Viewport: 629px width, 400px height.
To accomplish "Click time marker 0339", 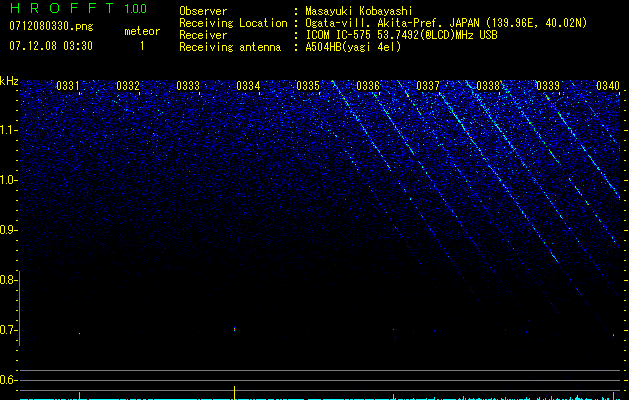I will [x=548, y=86].
